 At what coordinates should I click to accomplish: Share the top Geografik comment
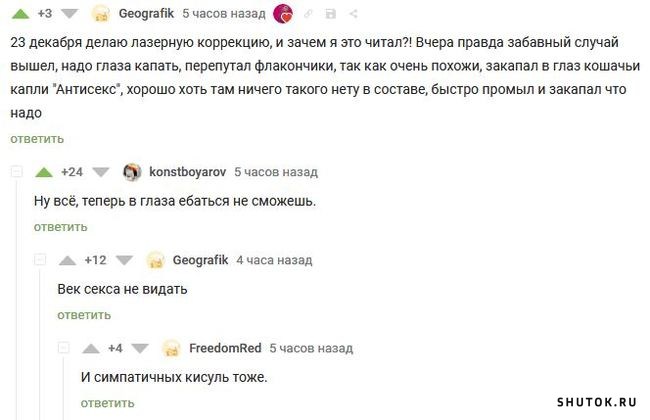[351, 14]
